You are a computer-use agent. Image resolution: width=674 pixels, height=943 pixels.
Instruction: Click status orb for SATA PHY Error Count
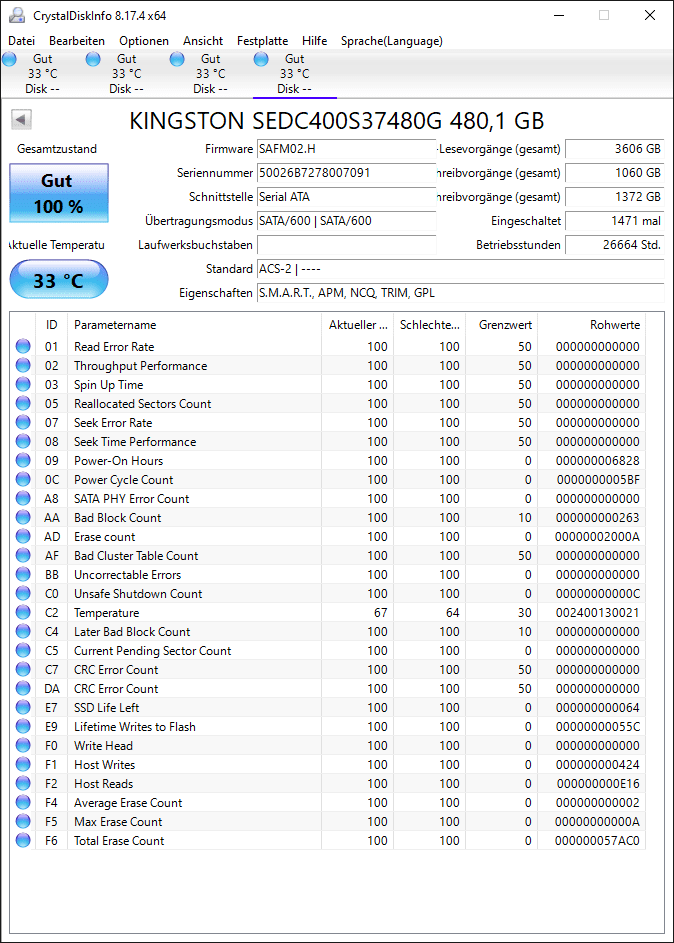click(23, 498)
